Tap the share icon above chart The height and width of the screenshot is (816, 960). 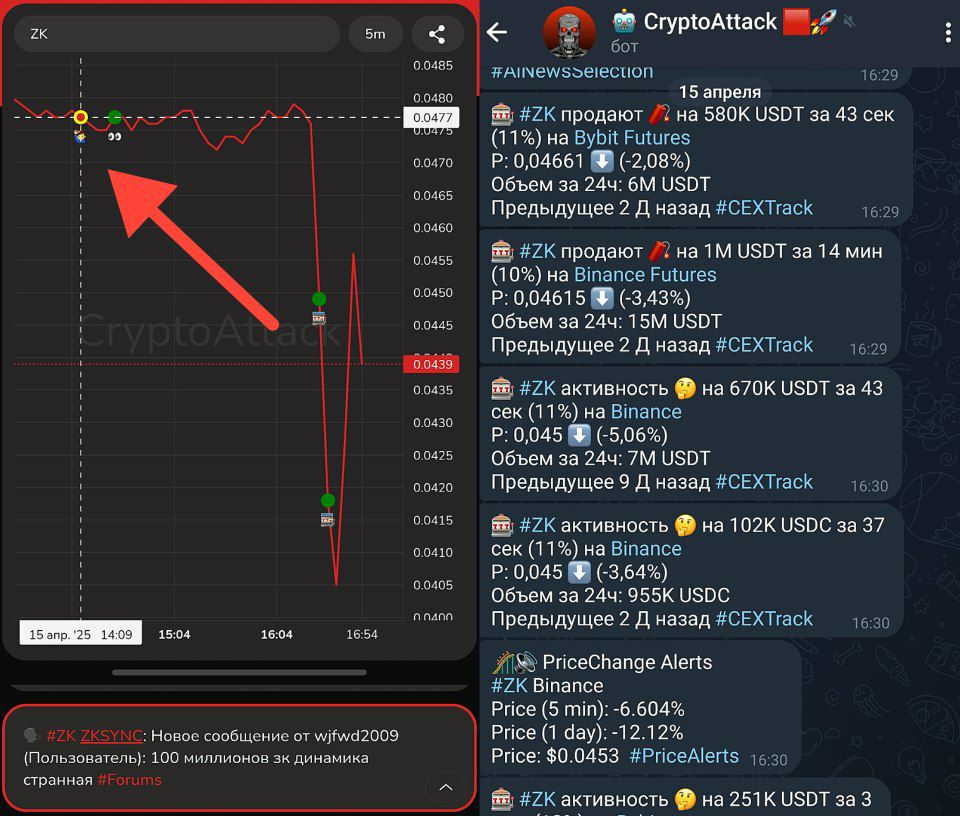coord(437,34)
